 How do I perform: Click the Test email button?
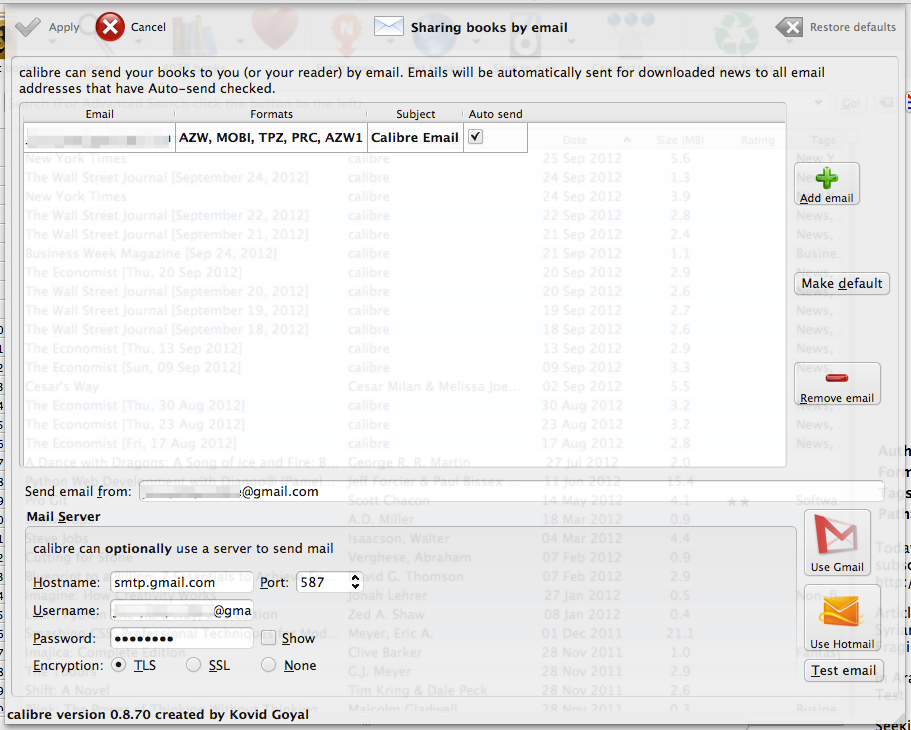(844, 671)
